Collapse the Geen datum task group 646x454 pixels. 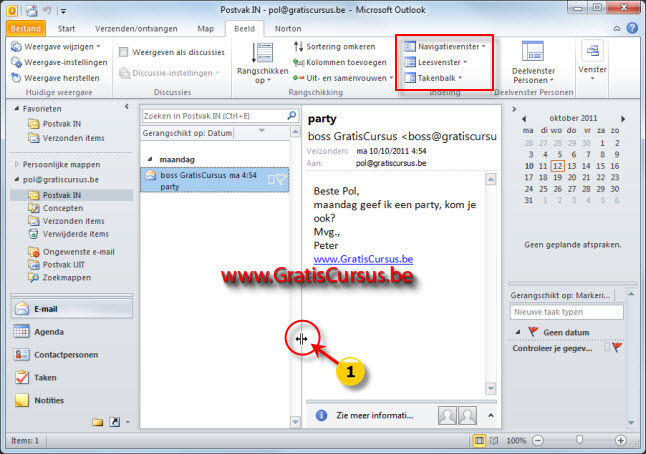coord(518,332)
